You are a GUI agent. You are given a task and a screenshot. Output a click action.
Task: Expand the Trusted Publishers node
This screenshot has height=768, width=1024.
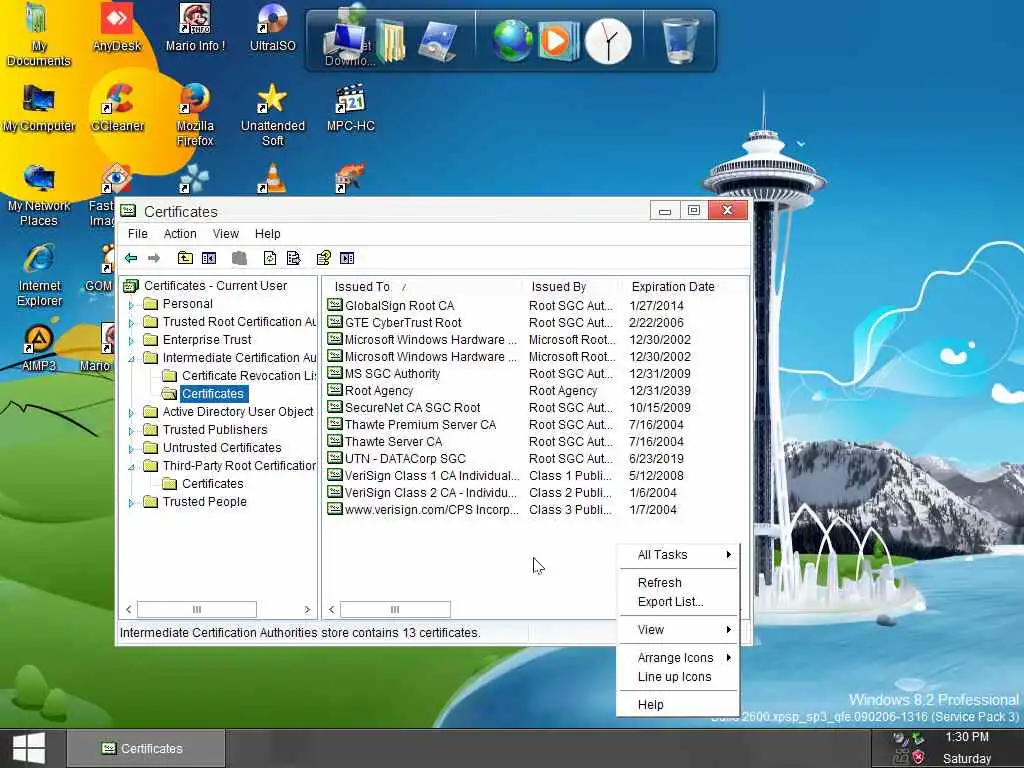131,430
